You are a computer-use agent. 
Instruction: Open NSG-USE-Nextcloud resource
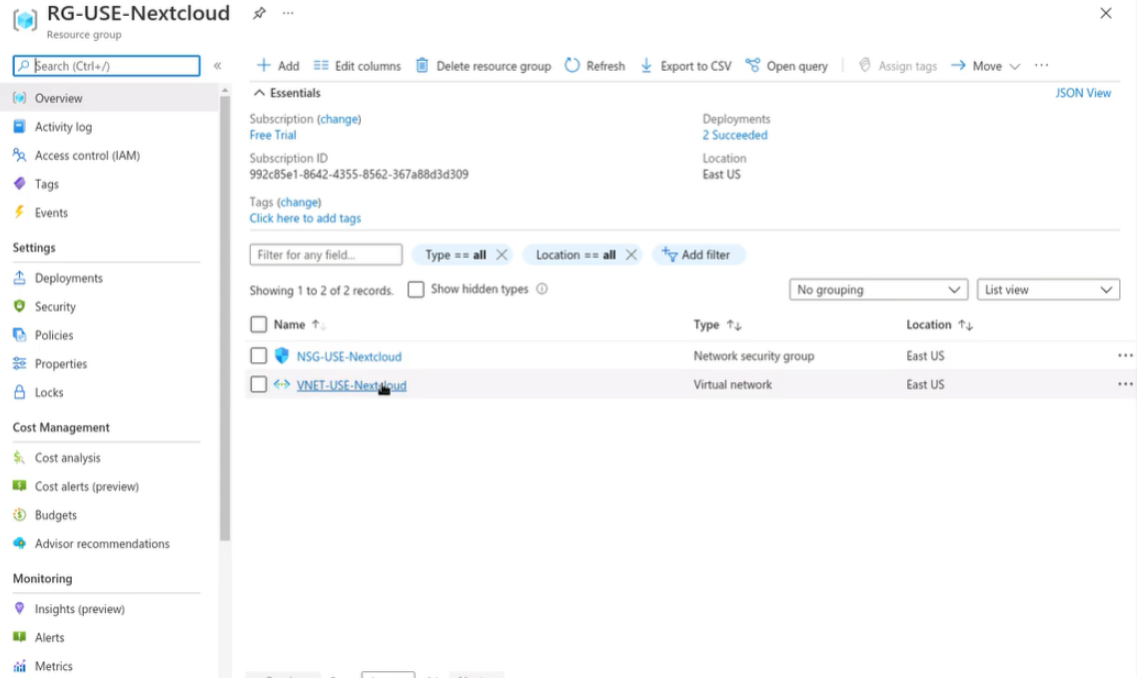[x=349, y=356]
